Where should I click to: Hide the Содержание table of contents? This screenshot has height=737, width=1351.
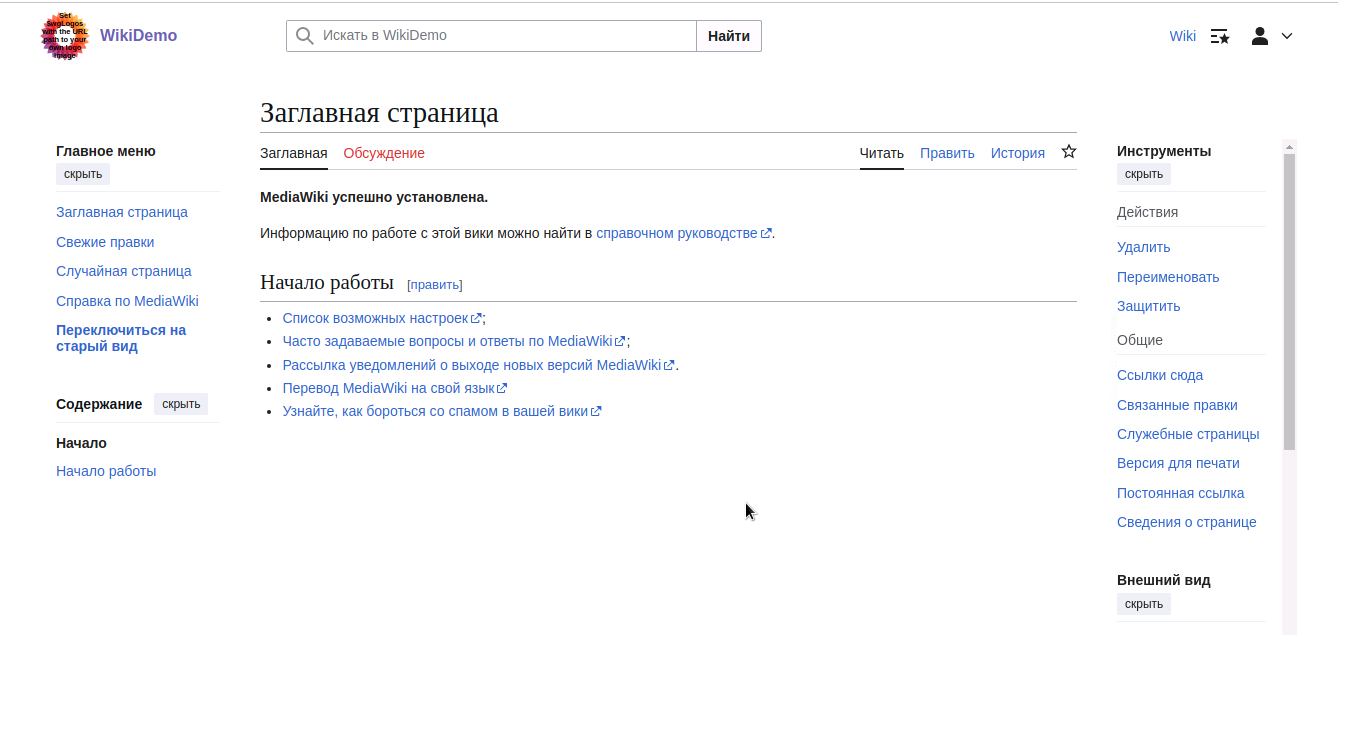click(x=181, y=404)
